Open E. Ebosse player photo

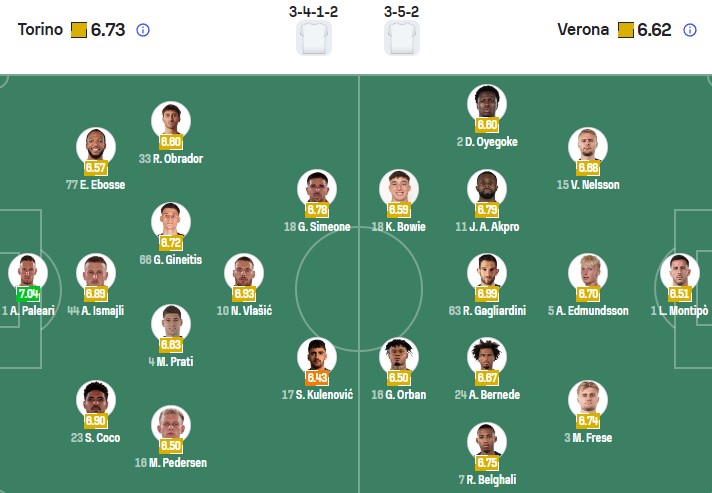pos(96,147)
